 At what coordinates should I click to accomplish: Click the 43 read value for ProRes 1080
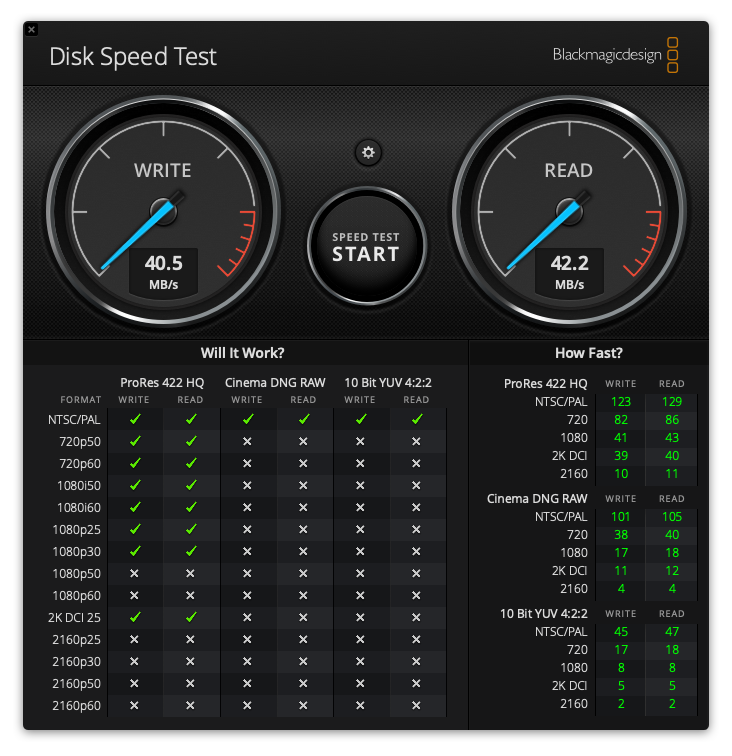click(672, 437)
